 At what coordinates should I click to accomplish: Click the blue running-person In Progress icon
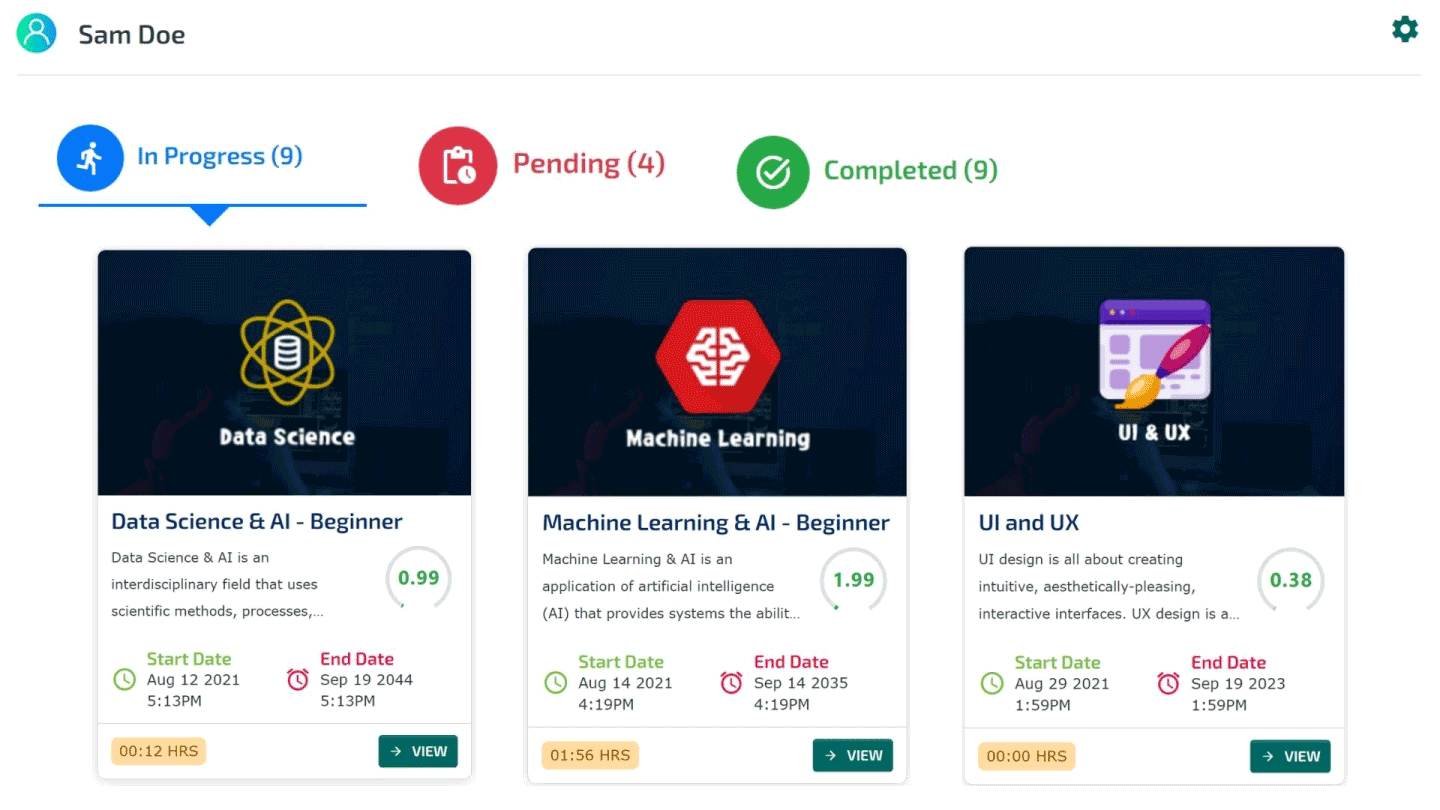pos(90,158)
